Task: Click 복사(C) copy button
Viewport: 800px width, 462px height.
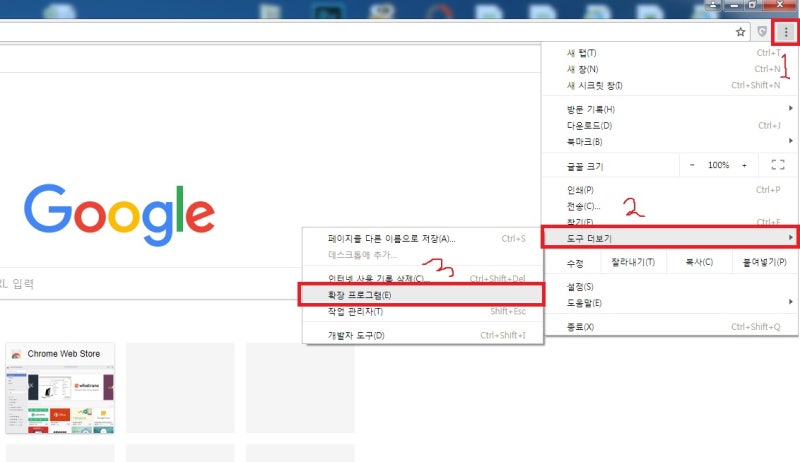Action: [699, 262]
